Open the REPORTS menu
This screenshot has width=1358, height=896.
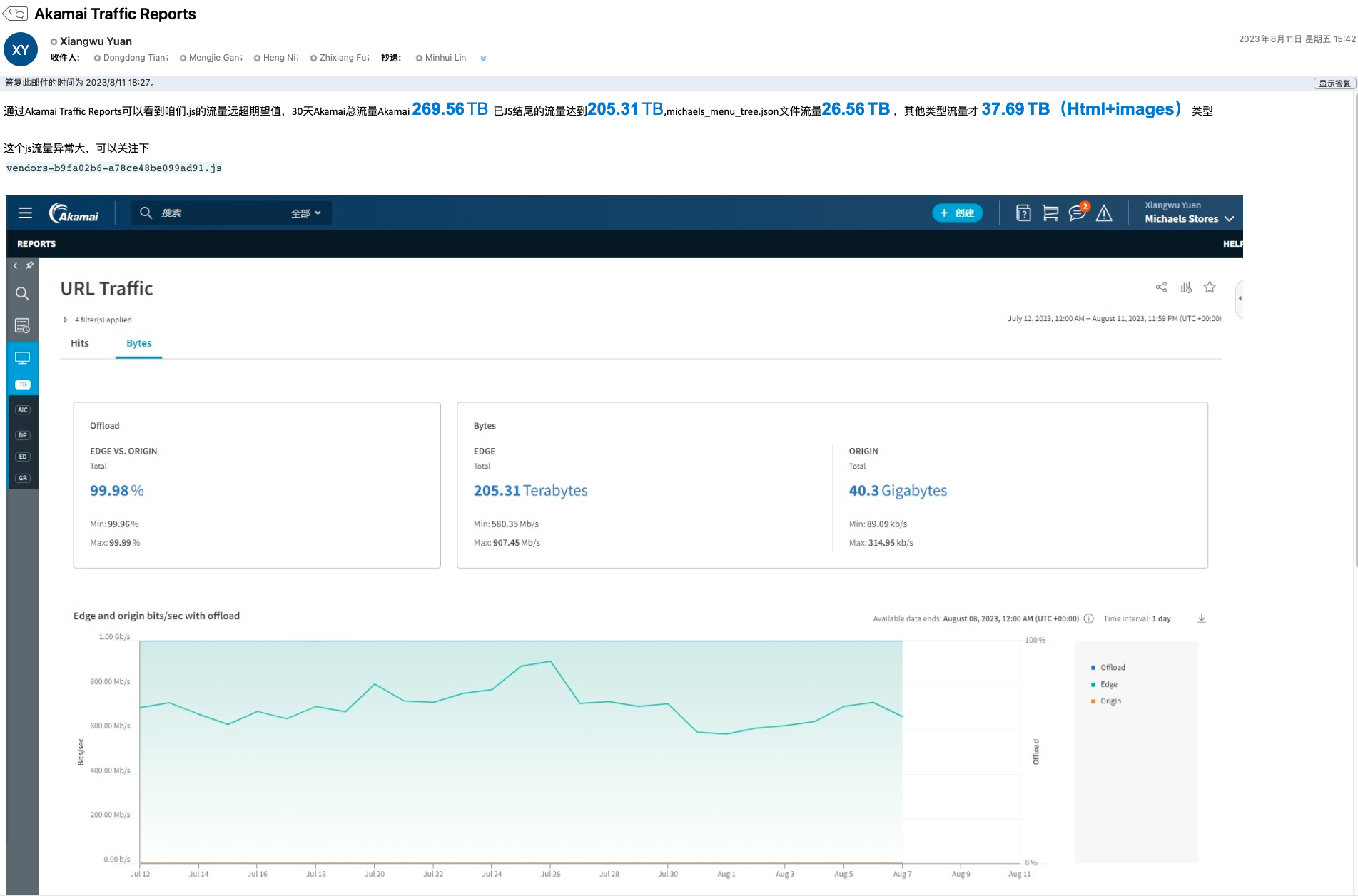click(x=36, y=244)
